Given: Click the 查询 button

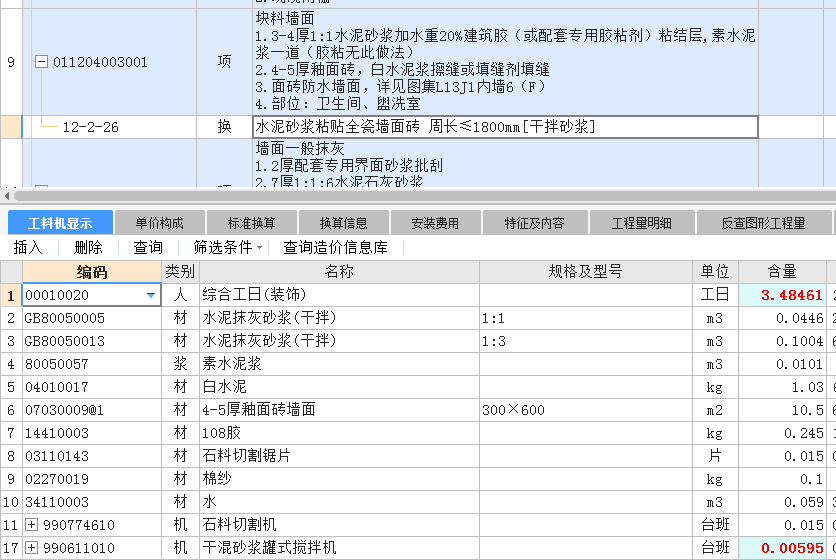Looking at the screenshot, I should [x=148, y=247].
